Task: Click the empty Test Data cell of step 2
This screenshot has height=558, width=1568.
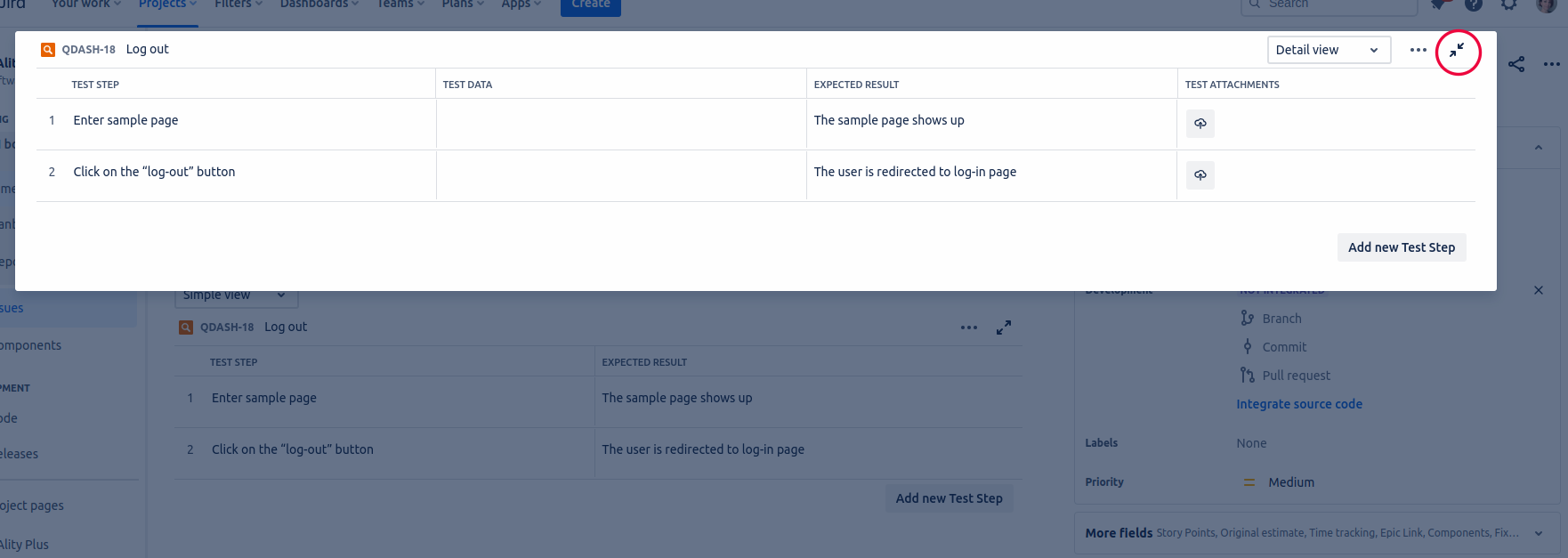Action: pyautogui.click(x=621, y=175)
